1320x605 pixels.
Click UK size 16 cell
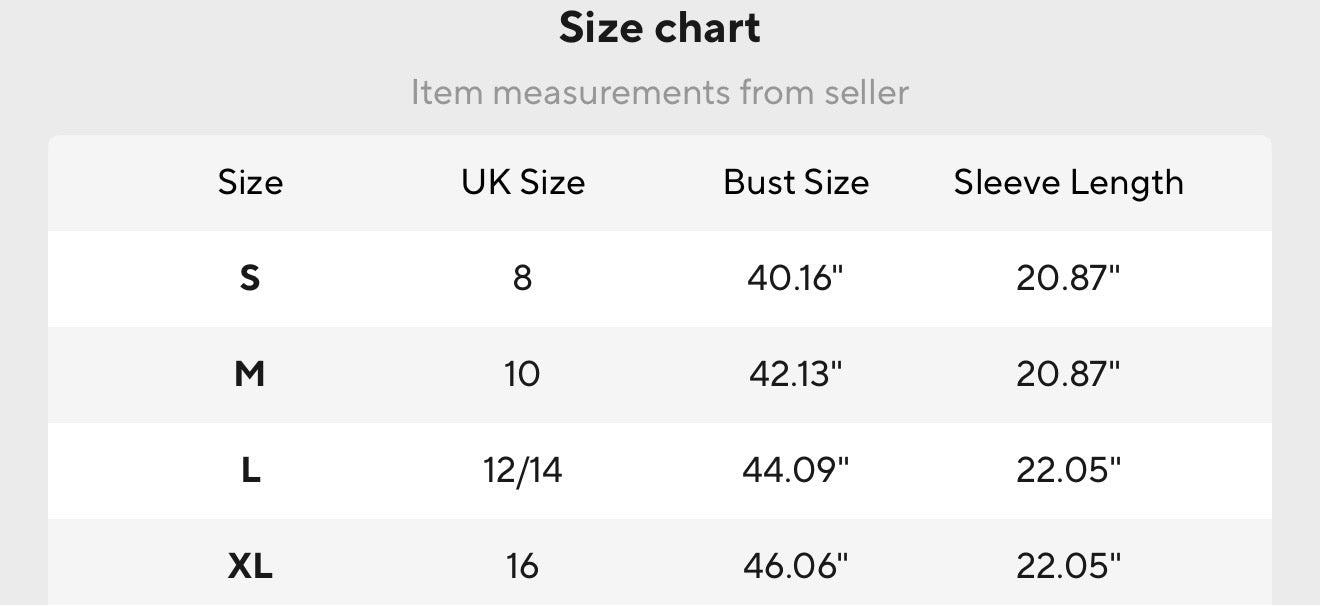523,566
